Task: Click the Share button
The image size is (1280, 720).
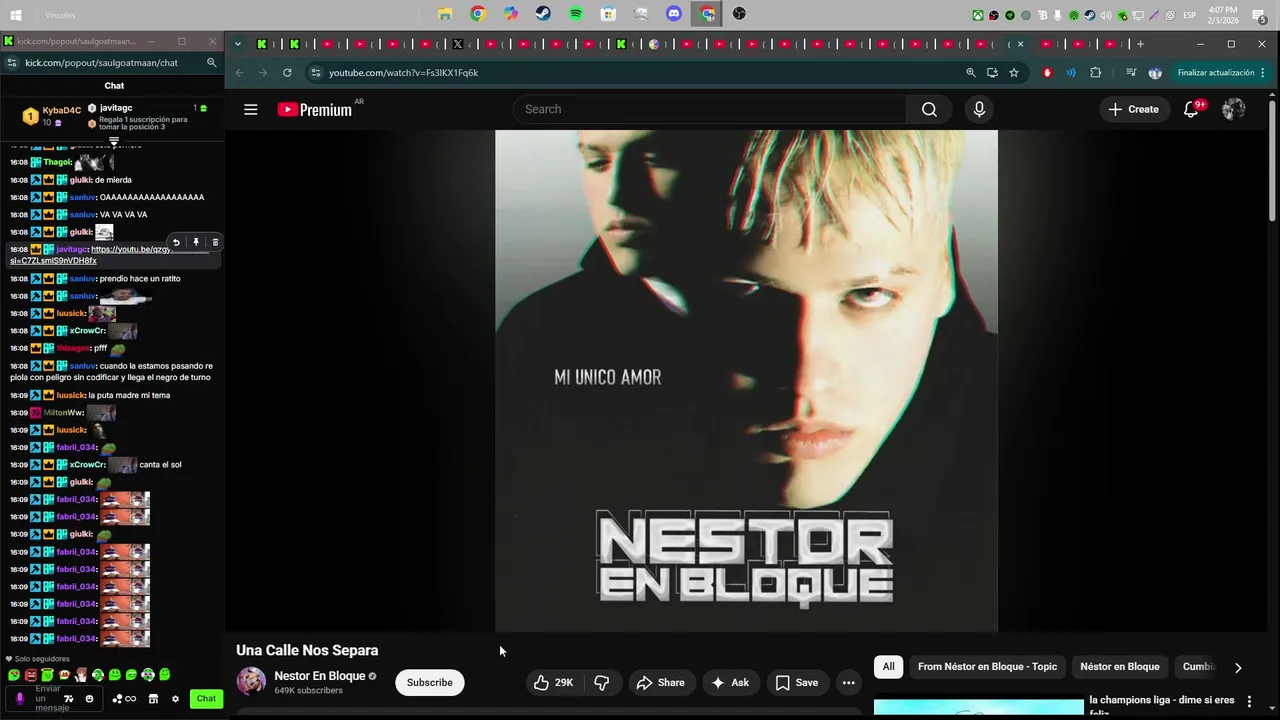Action: (x=661, y=683)
